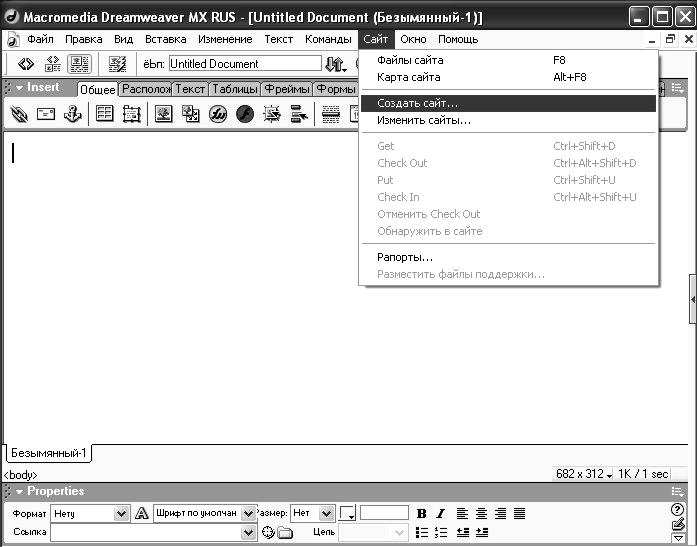The height and width of the screenshot is (547, 697).
Task: Open the Помощь menu
Action: [x=458, y=39]
